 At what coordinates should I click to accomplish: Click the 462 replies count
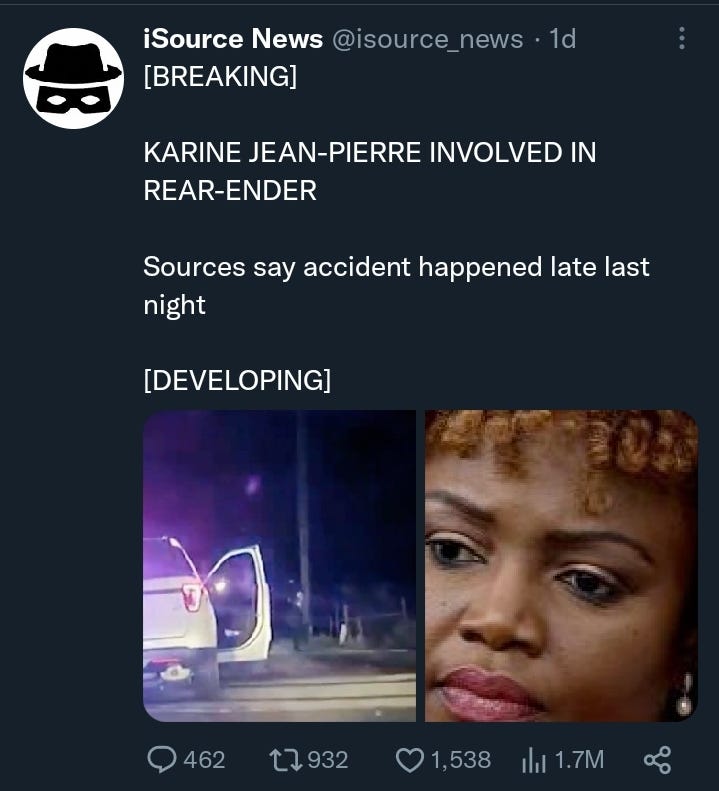coord(204,760)
